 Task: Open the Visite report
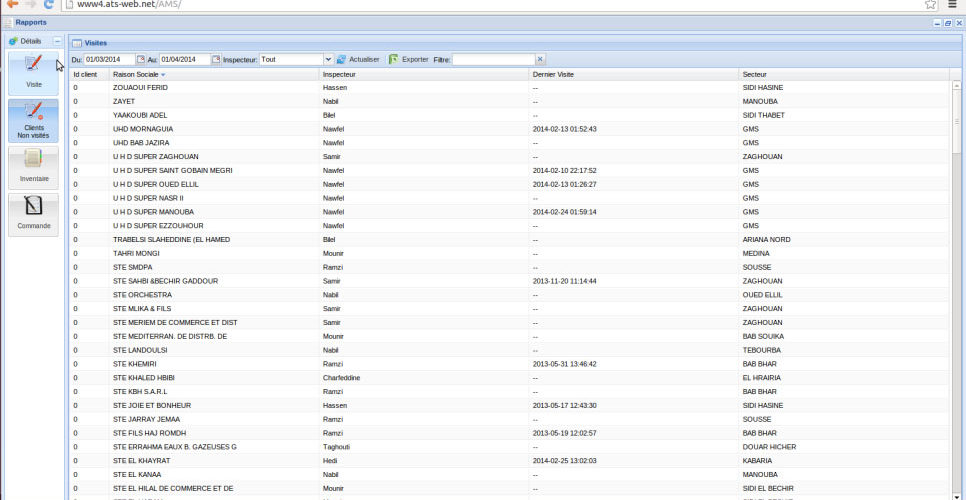pyautogui.click(x=33, y=73)
